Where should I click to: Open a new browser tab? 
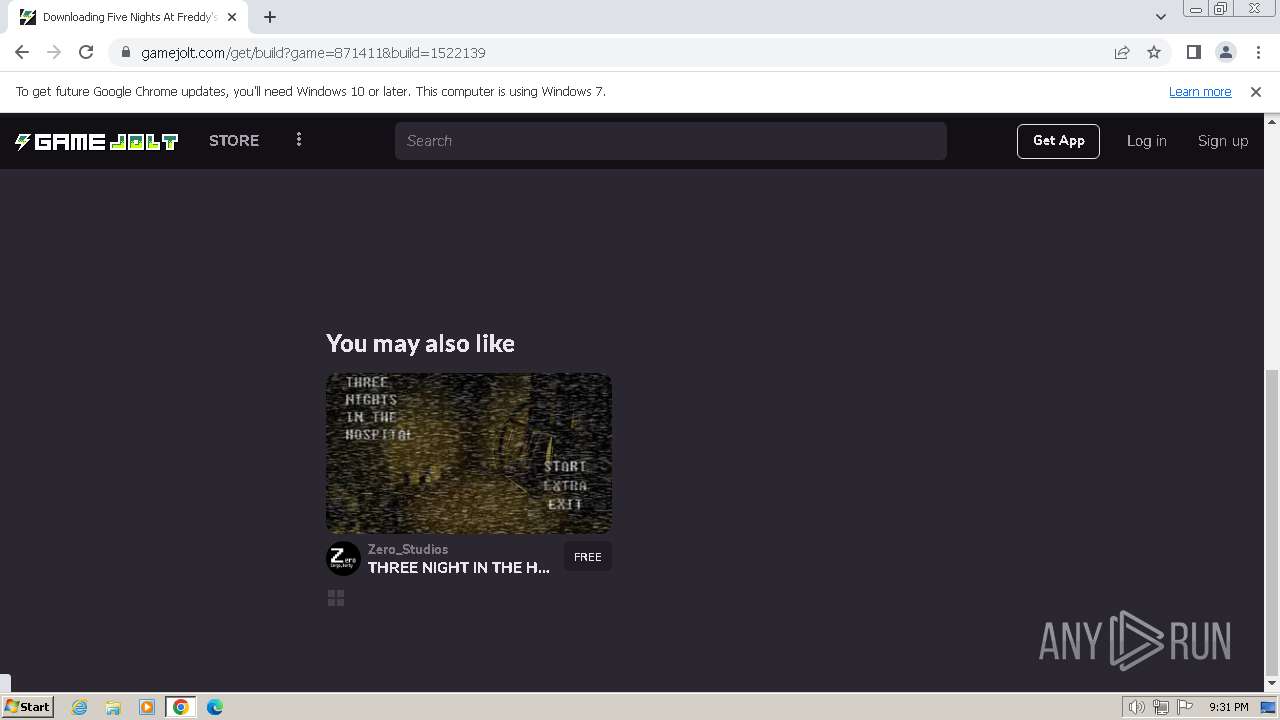pos(270,17)
